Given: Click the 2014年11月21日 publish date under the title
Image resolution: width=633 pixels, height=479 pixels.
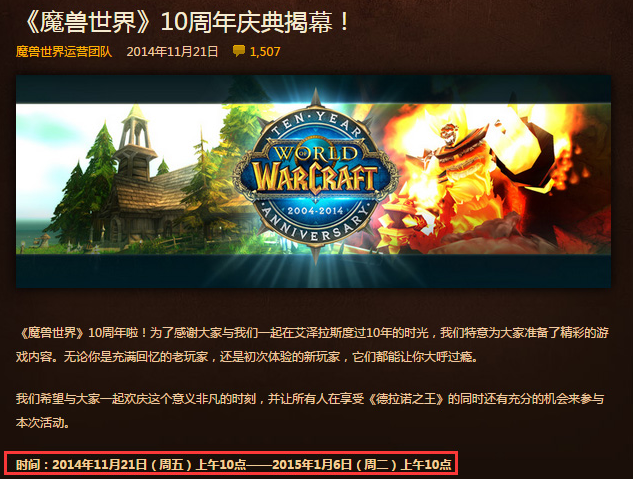Looking at the screenshot, I should click(x=172, y=52).
